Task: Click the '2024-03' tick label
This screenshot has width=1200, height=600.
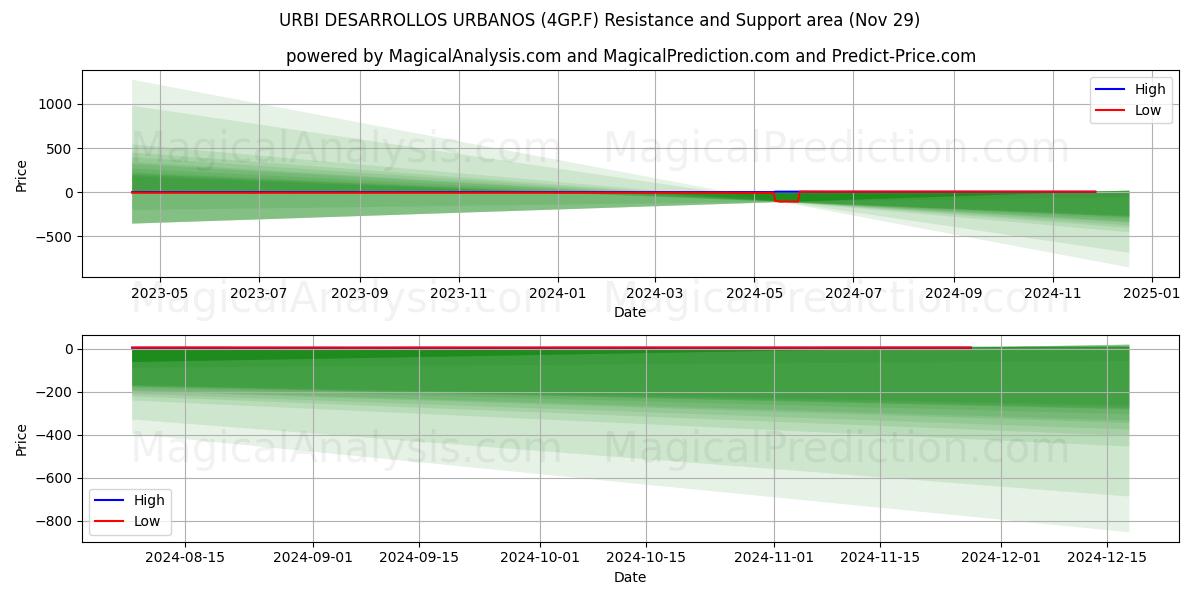Action: coord(655,294)
